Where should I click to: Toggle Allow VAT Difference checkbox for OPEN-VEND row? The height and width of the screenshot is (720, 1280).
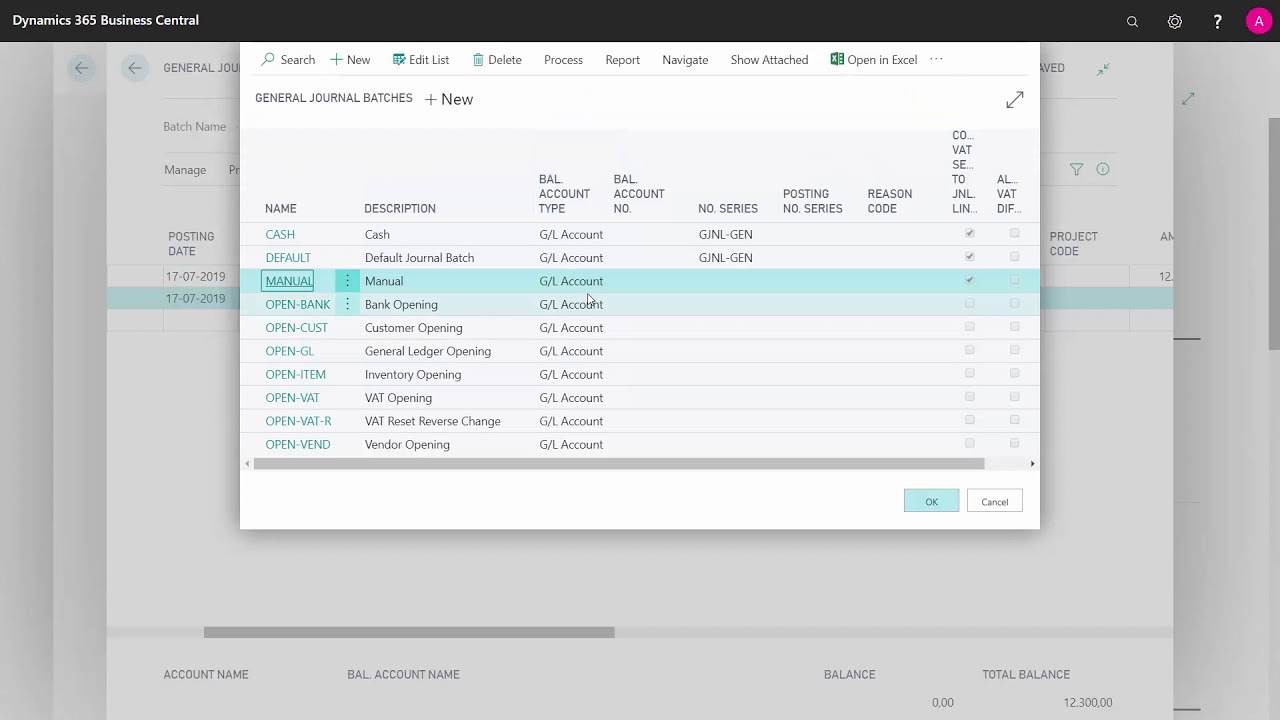tap(1014, 444)
